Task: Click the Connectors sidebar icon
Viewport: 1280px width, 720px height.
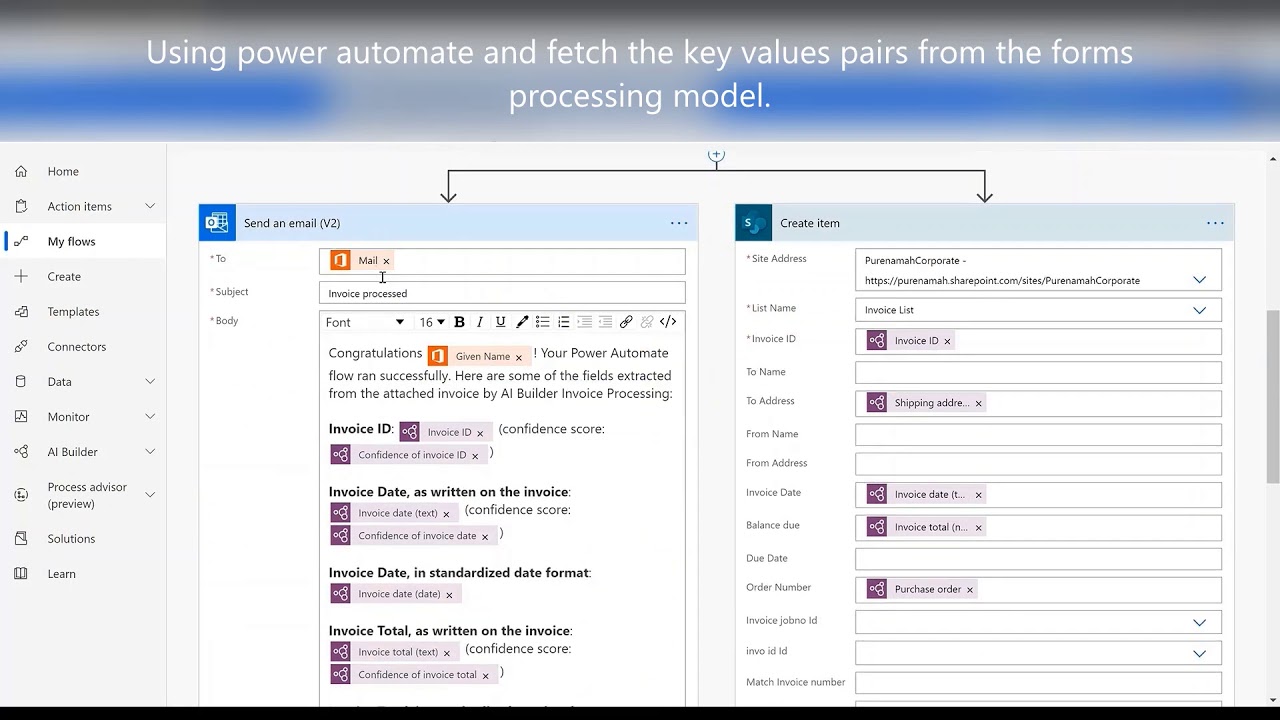Action: 21,346
